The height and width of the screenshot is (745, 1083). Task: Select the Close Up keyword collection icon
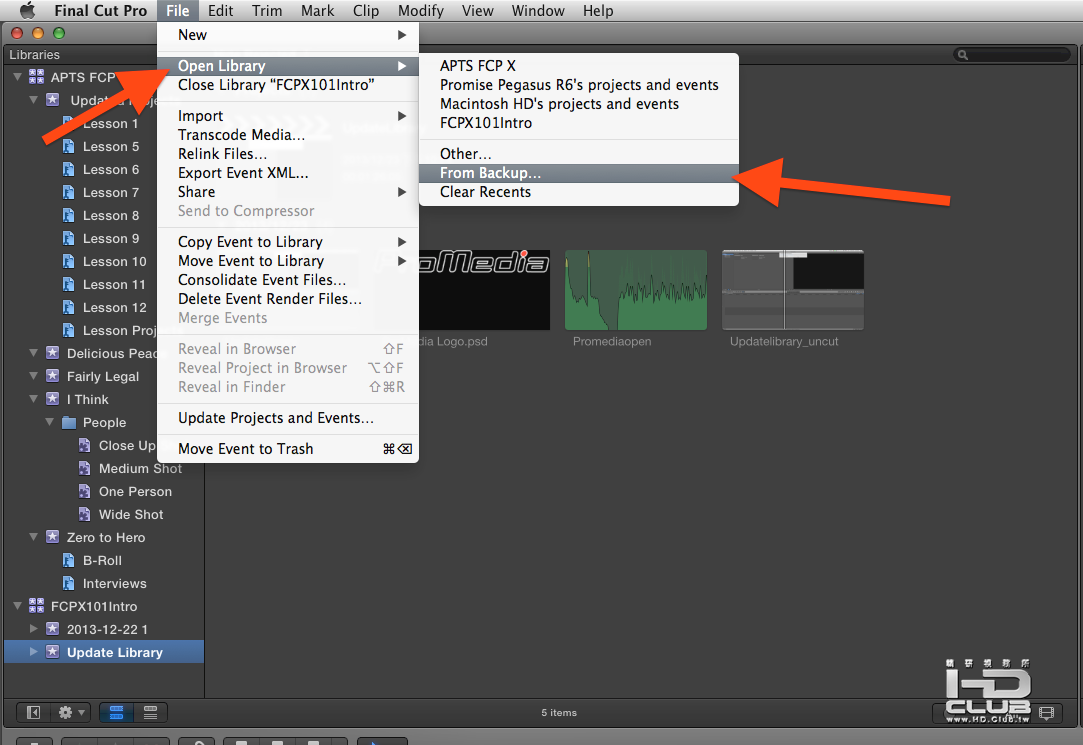tap(84, 445)
